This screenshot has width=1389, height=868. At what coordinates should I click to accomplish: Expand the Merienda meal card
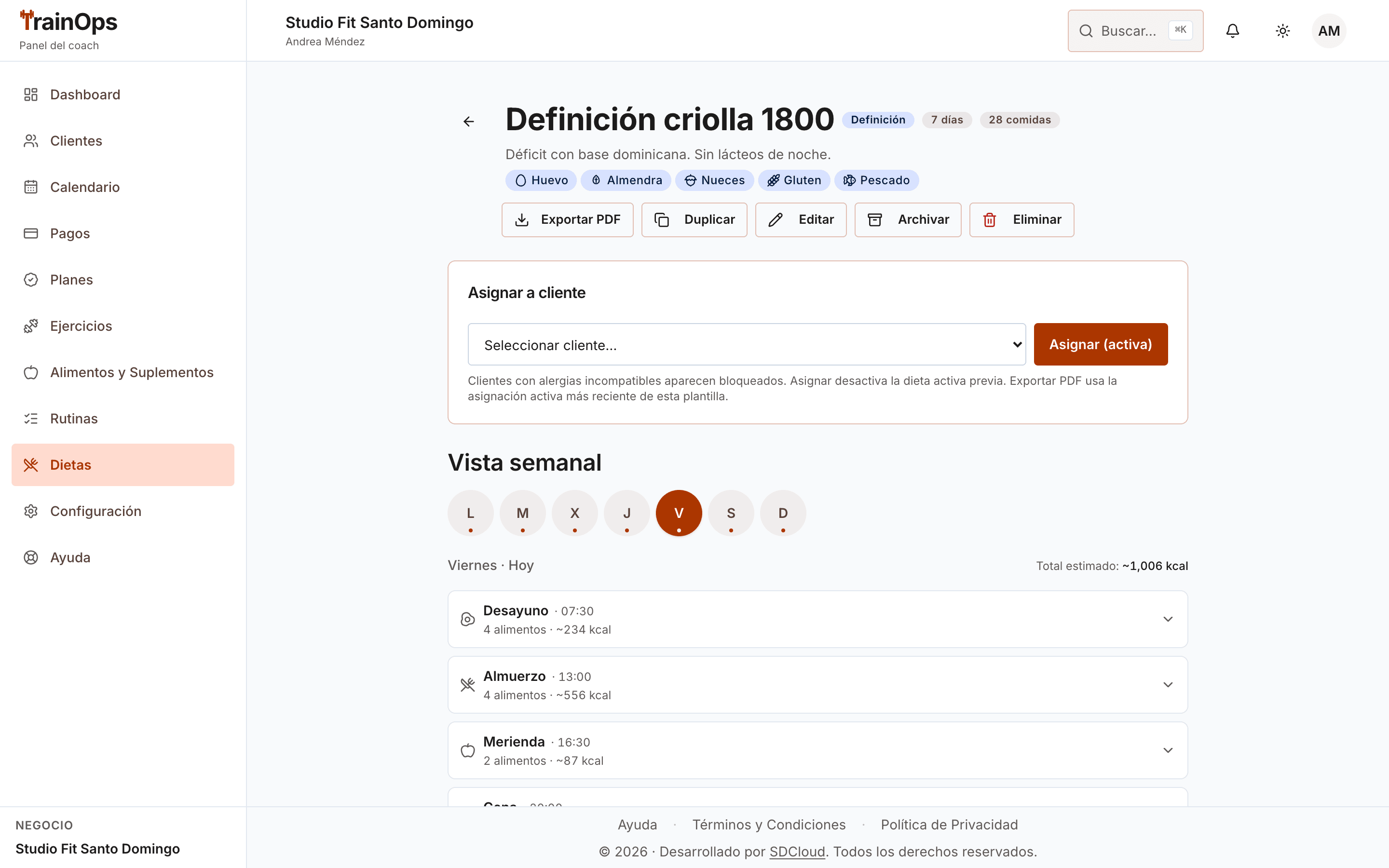817,750
